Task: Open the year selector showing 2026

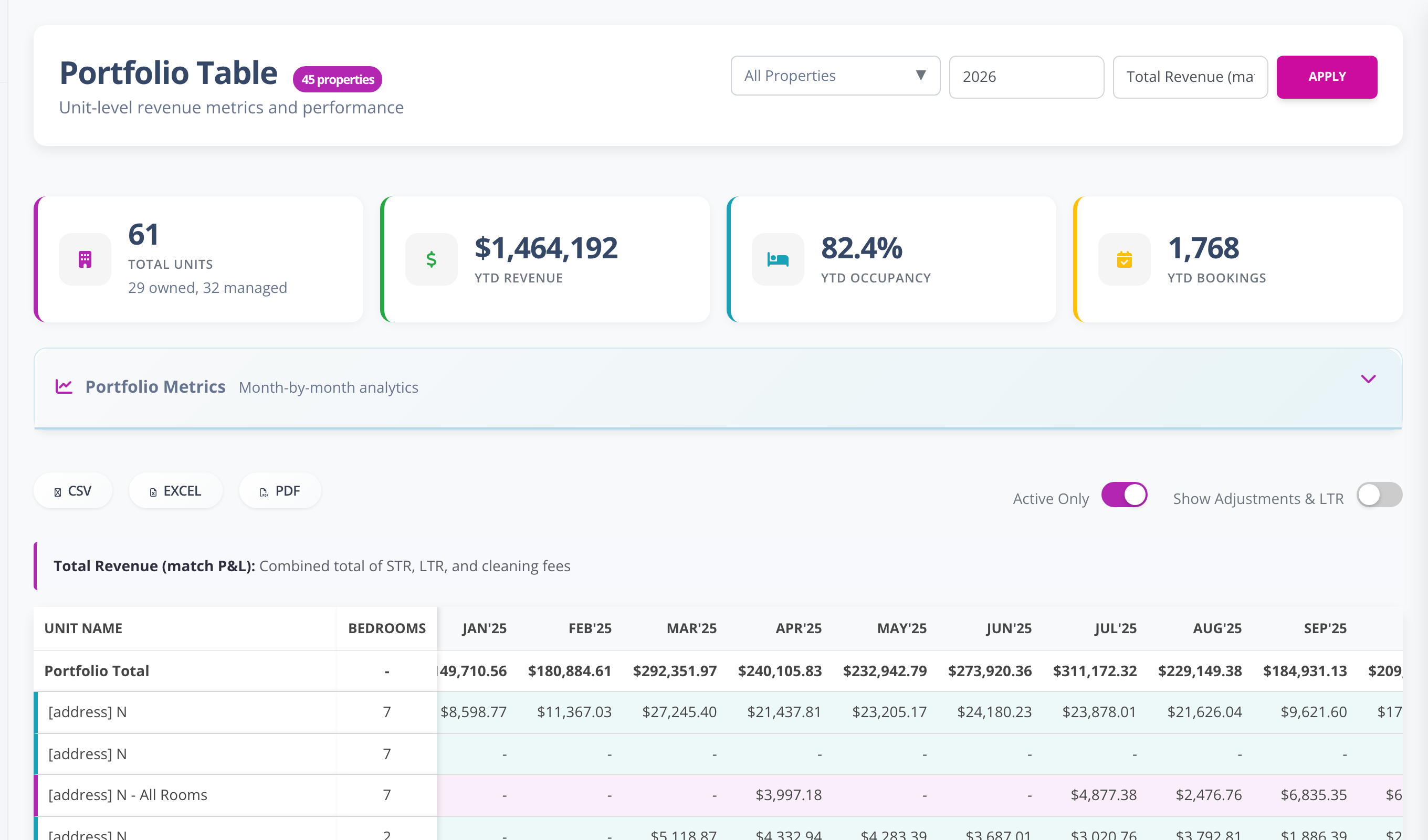Action: click(x=1026, y=77)
